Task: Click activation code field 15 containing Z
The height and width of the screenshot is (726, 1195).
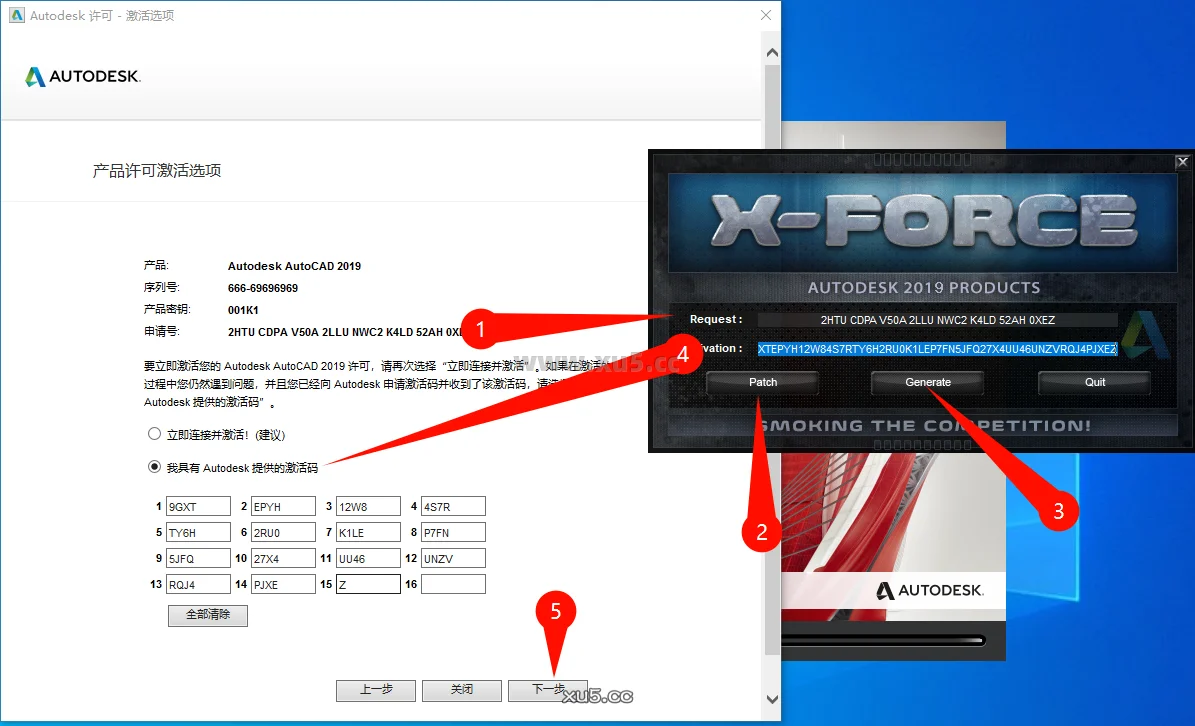Action: pyautogui.click(x=368, y=584)
